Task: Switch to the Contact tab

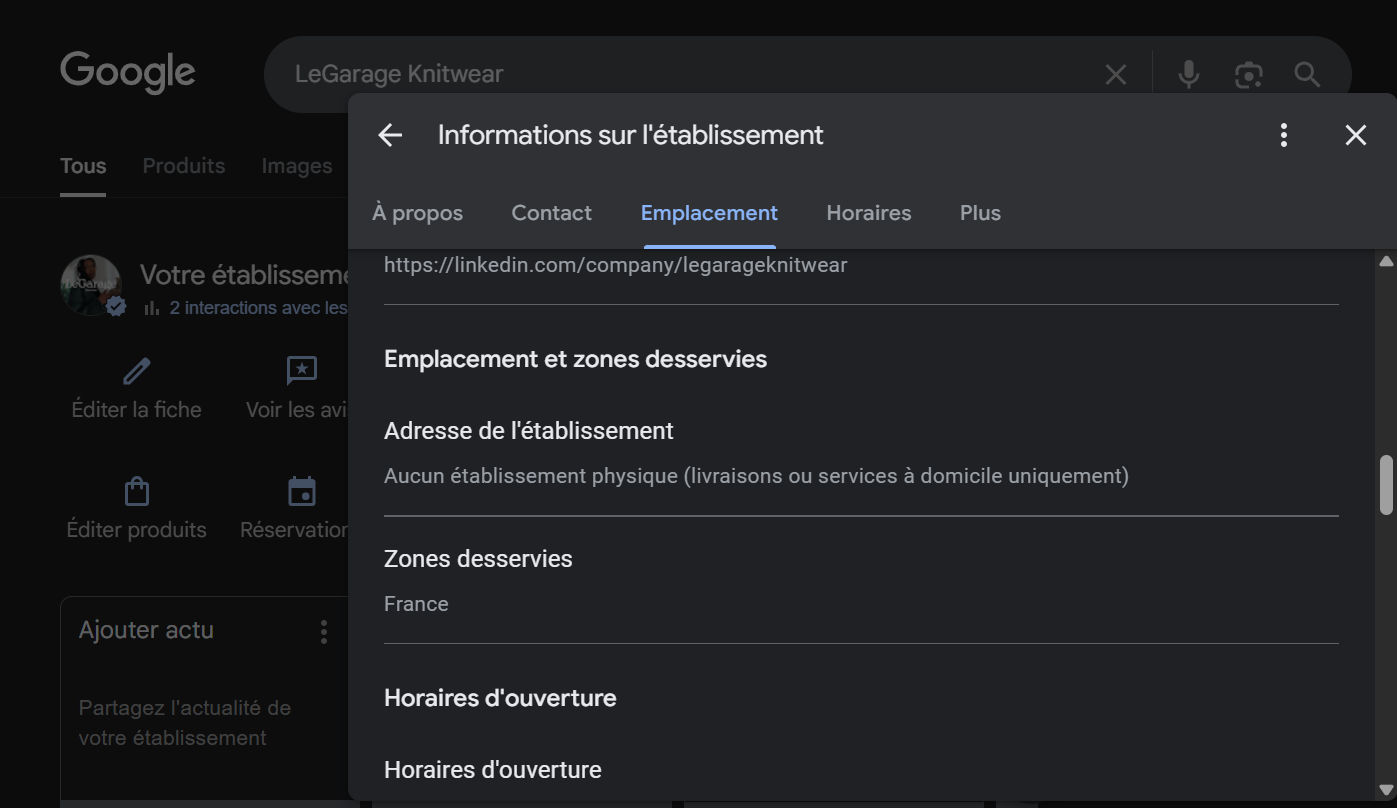Action: 551,213
